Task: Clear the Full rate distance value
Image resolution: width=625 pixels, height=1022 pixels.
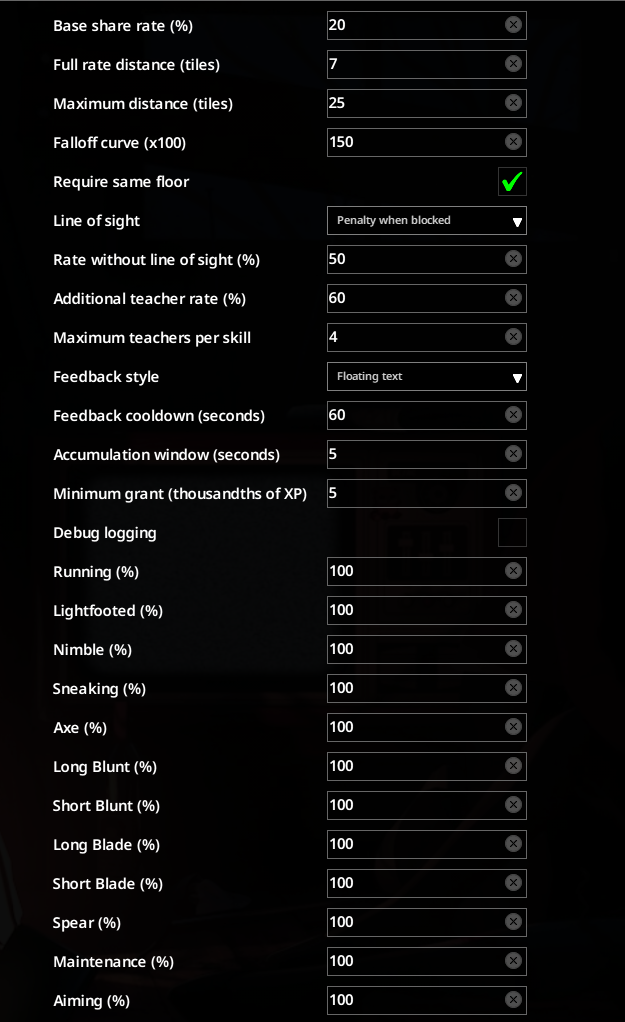Action: (514, 64)
